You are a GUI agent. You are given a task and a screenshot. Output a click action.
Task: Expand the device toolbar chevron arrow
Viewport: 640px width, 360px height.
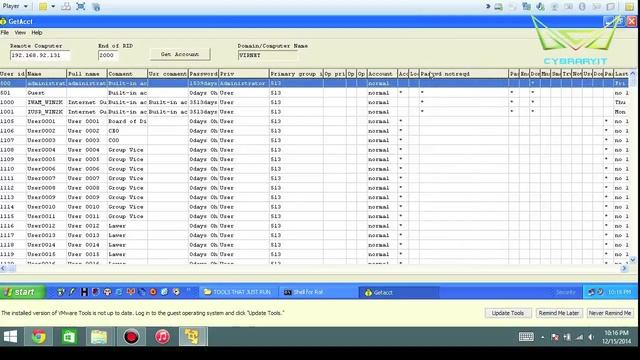[x=487, y=6]
